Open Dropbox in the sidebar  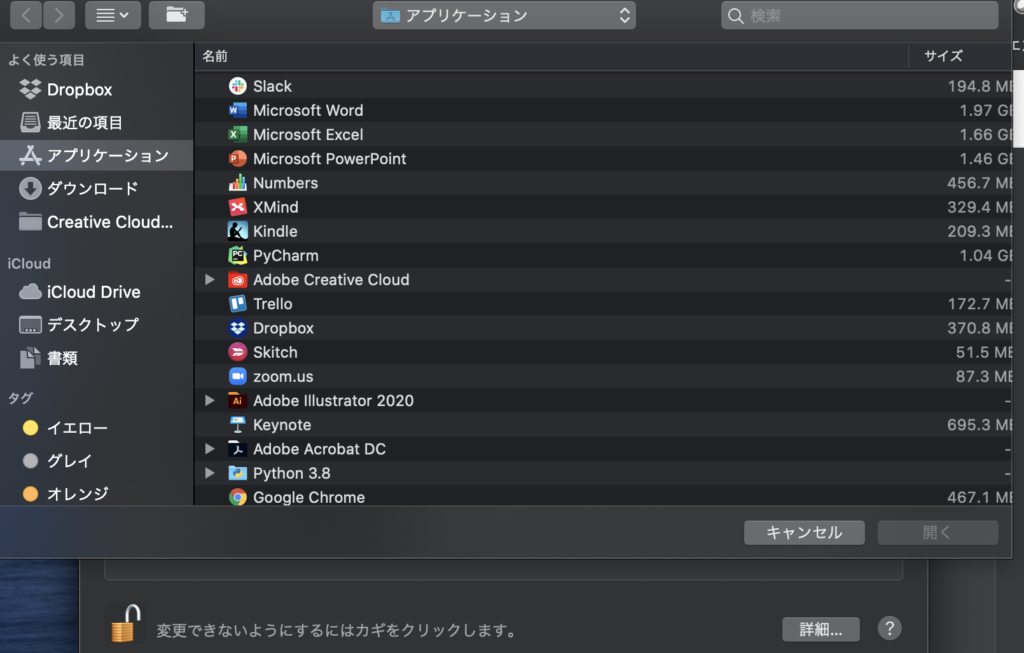tap(97, 89)
